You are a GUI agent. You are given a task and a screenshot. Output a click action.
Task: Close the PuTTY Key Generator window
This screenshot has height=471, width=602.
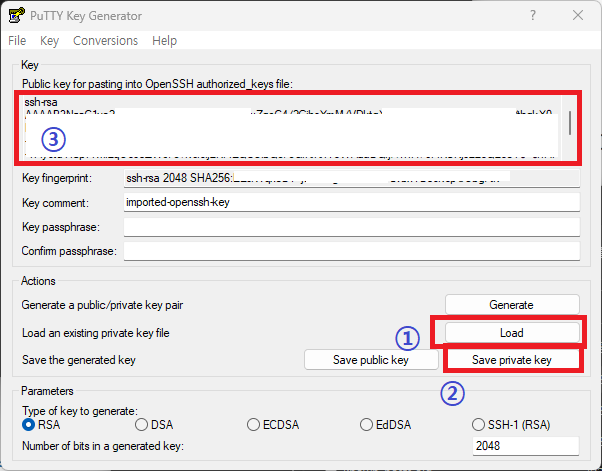pos(578,15)
